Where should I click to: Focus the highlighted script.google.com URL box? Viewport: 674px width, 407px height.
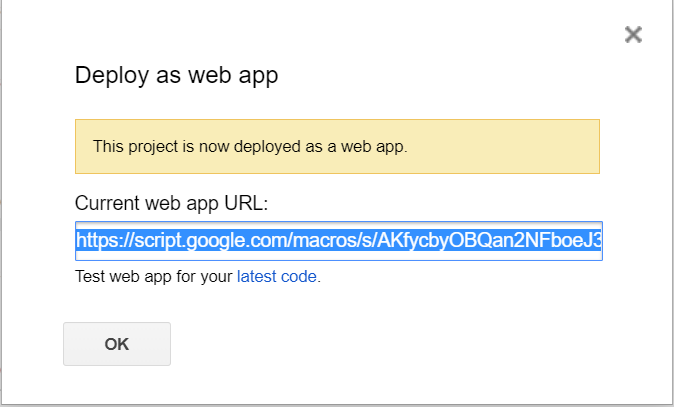pos(338,241)
